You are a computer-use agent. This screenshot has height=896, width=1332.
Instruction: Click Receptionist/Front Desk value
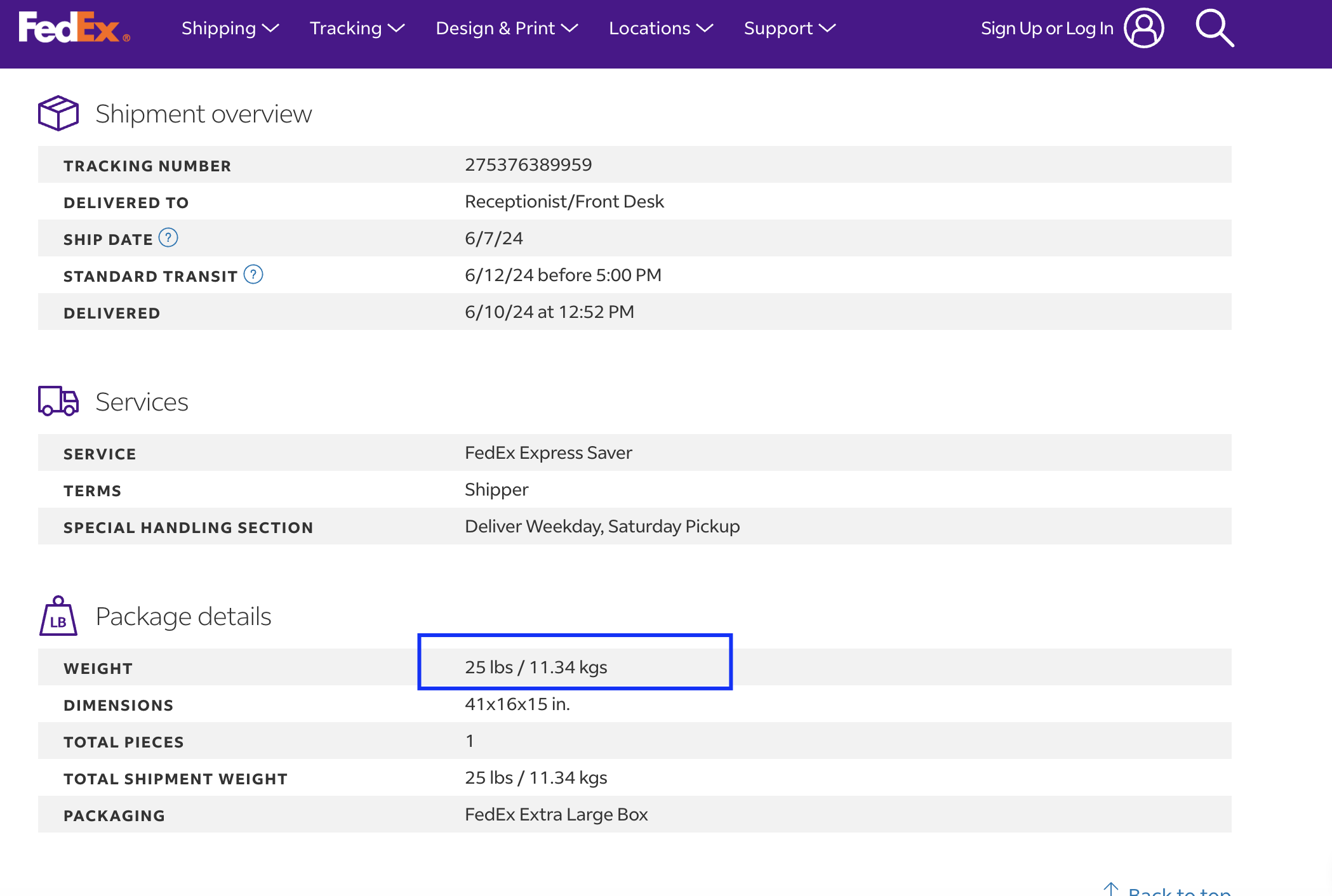[x=564, y=201]
